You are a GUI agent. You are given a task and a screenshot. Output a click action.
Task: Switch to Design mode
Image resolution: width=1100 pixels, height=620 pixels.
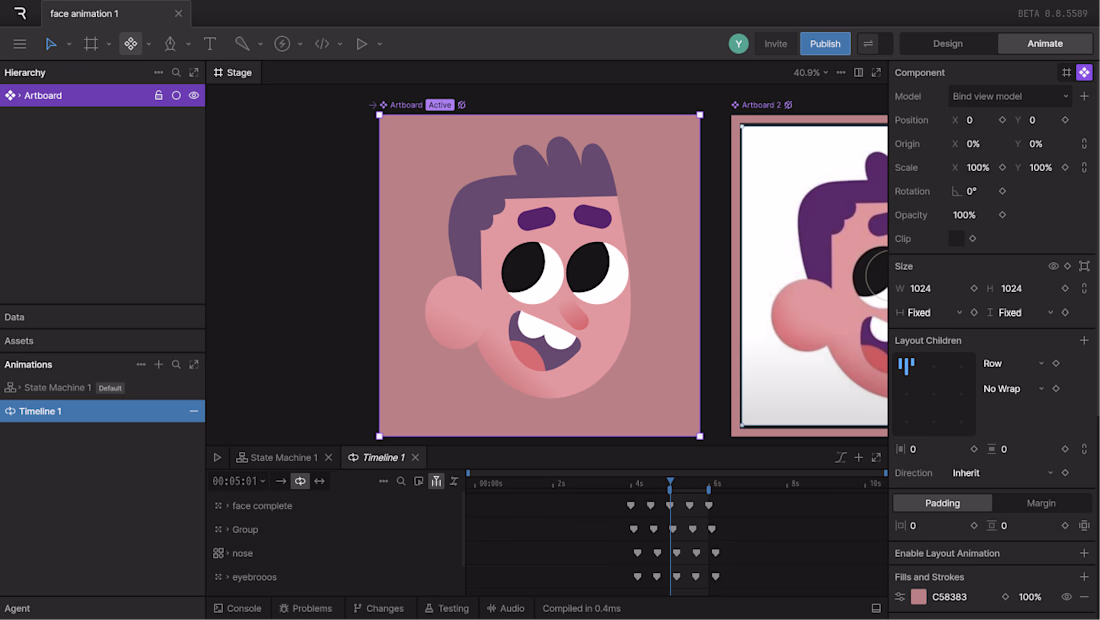pyautogui.click(x=948, y=43)
